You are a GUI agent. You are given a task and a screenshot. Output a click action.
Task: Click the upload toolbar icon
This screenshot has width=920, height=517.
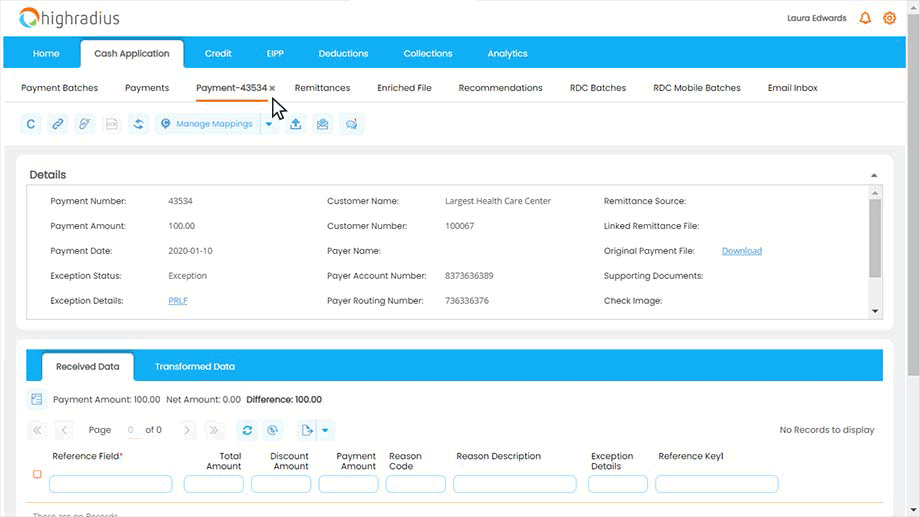click(296, 124)
